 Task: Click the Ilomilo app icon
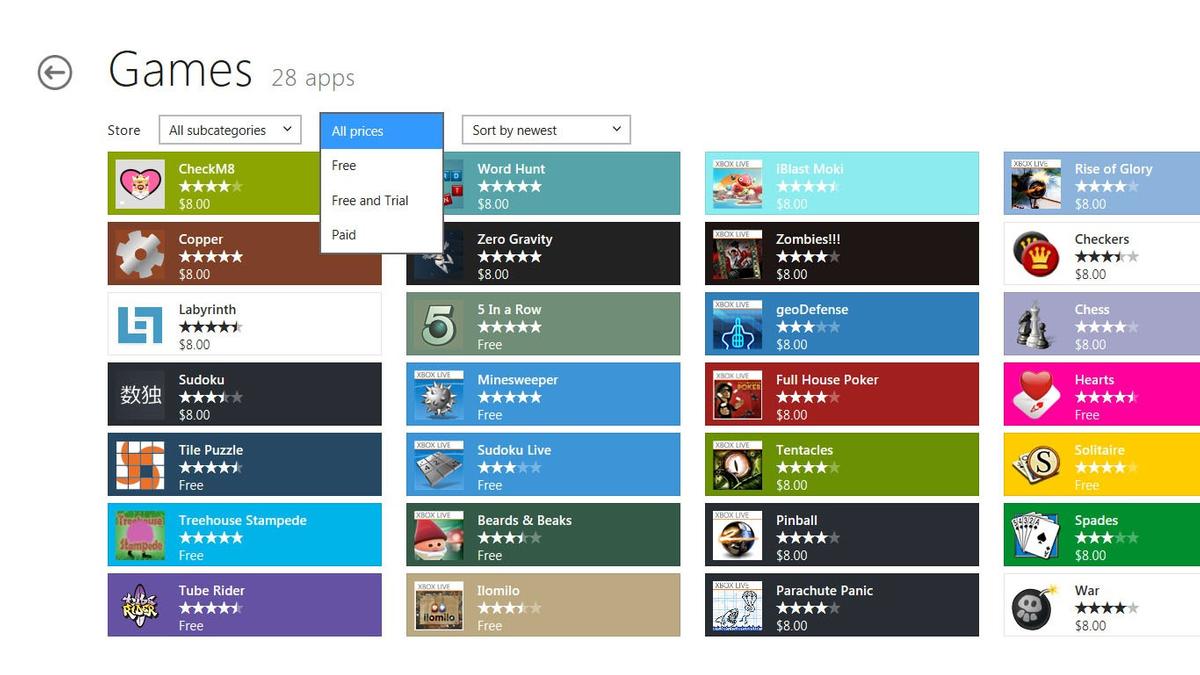click(439, 605)
